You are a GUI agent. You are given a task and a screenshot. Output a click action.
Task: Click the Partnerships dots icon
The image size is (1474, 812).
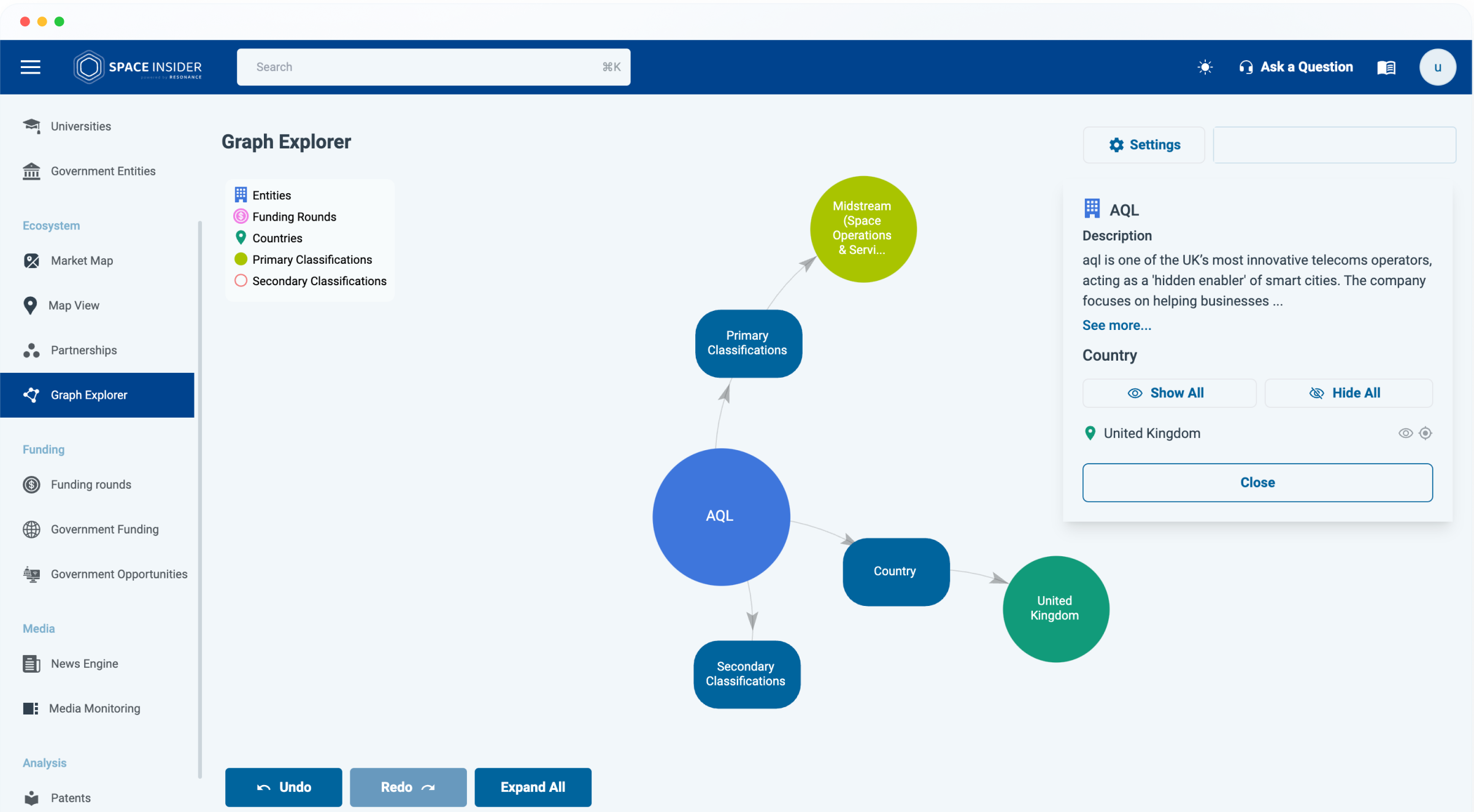(31, 350)
